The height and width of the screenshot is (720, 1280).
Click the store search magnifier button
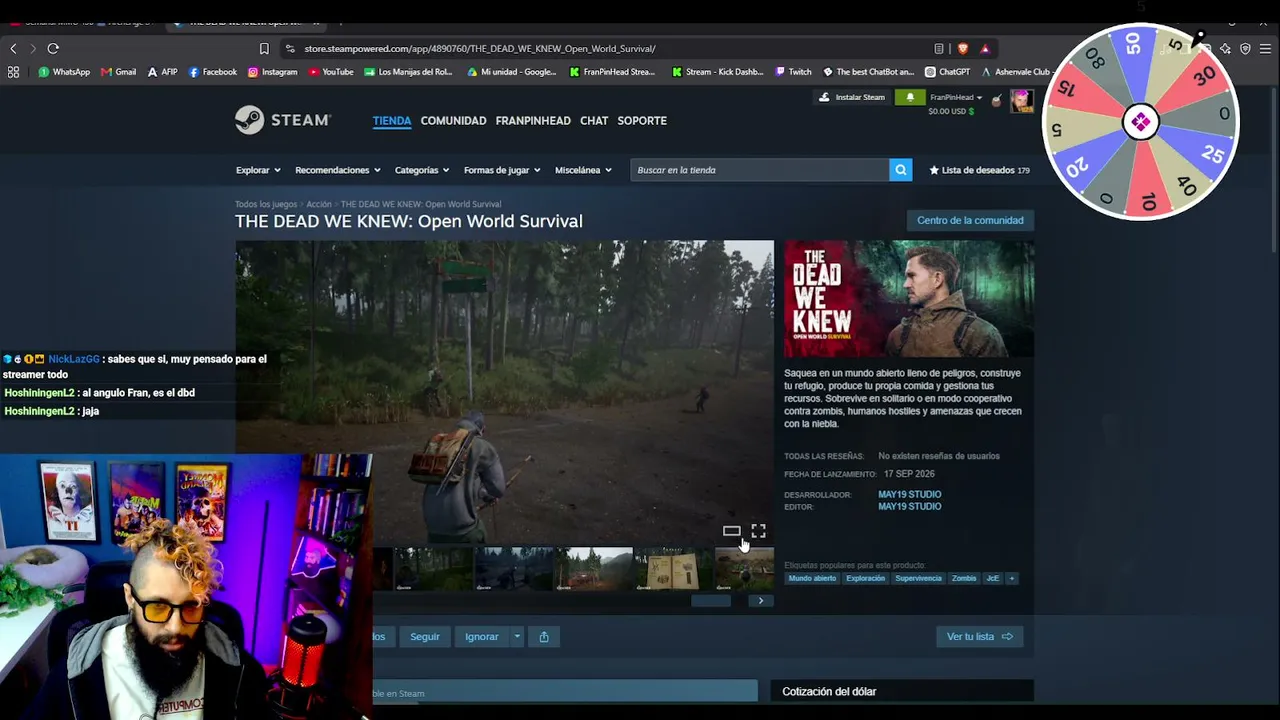pyautogui.click(x=901, y=170)
